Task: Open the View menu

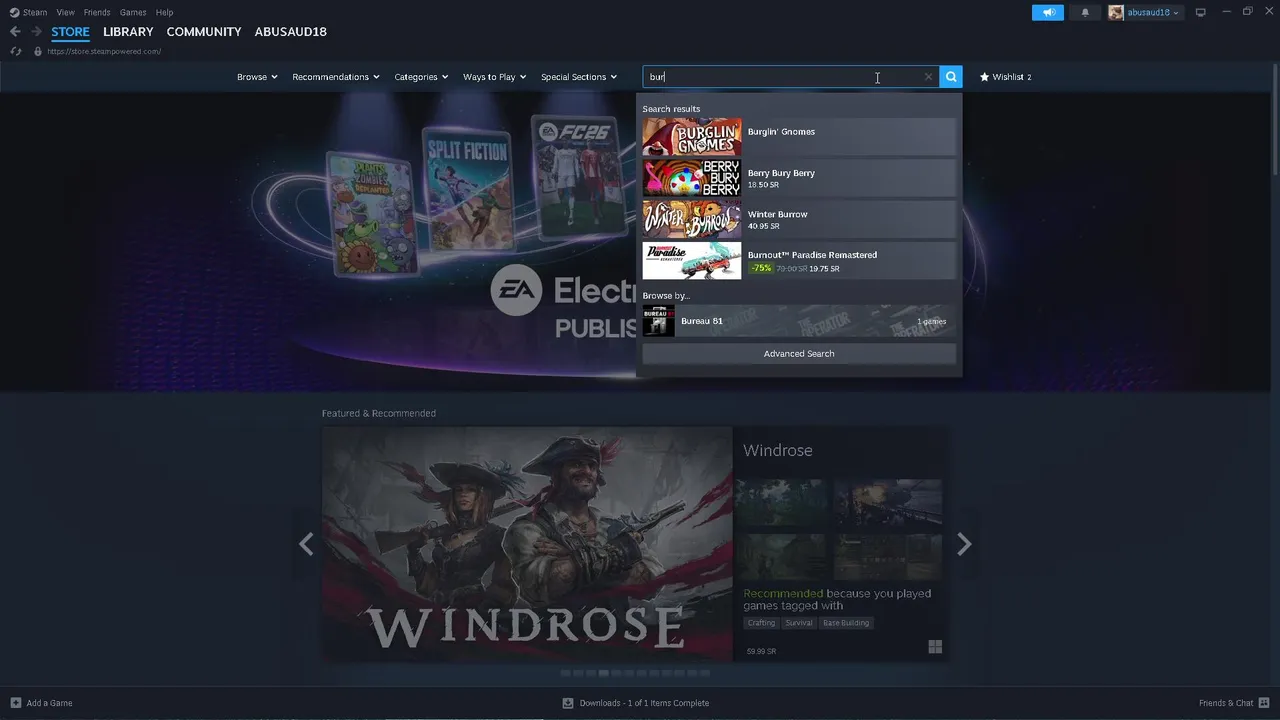Action: (x=65, y=12)
